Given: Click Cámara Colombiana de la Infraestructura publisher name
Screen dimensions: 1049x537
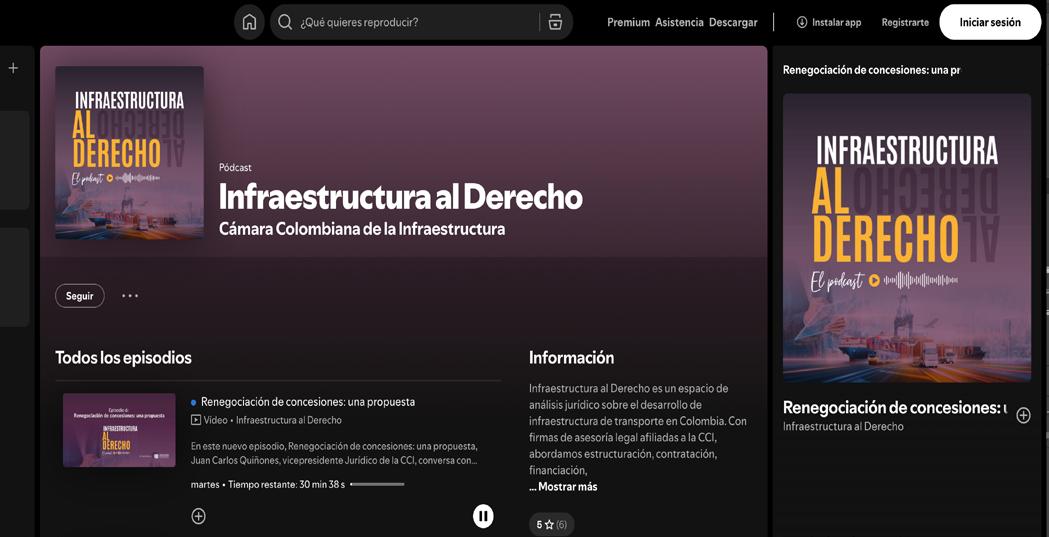Looking at the screenshot, I should pyautogui.click(x=362, y=229).
